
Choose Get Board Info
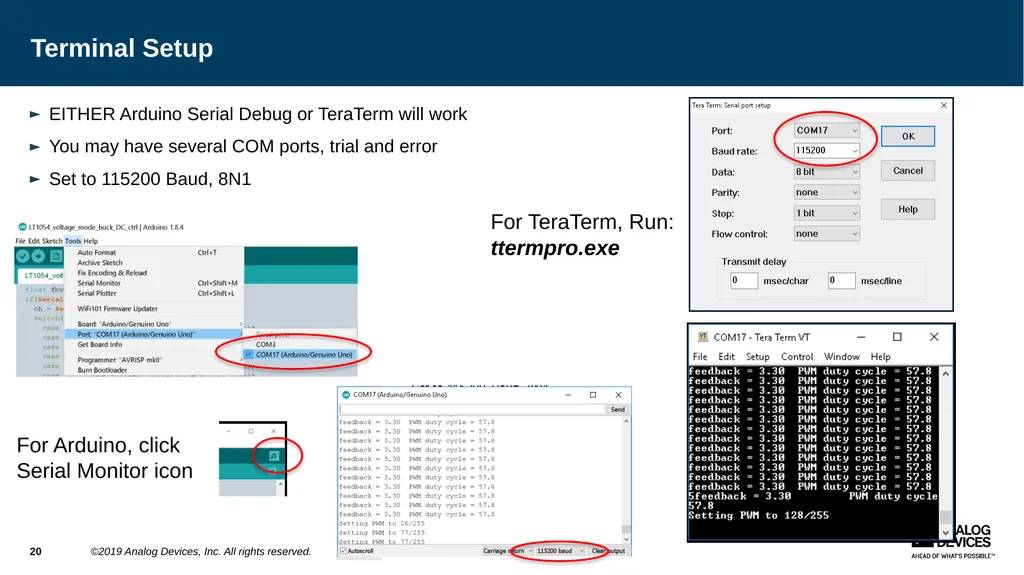click(154, 344)
